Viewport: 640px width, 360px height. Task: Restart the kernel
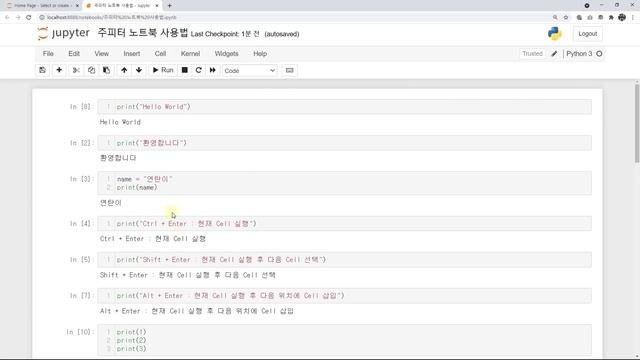pos(198,70)
